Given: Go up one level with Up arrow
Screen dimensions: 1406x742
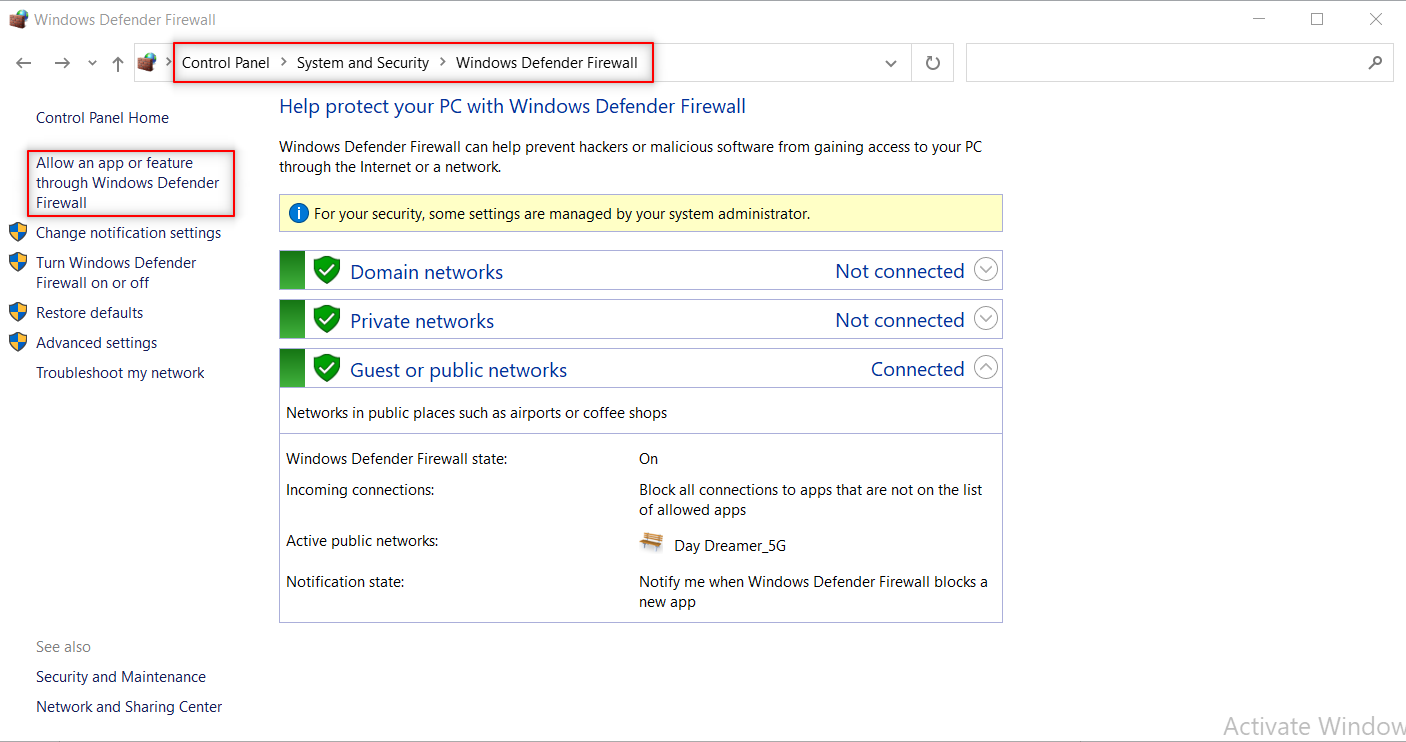Looking at the screenshot, I should click(x=118, y=63).
